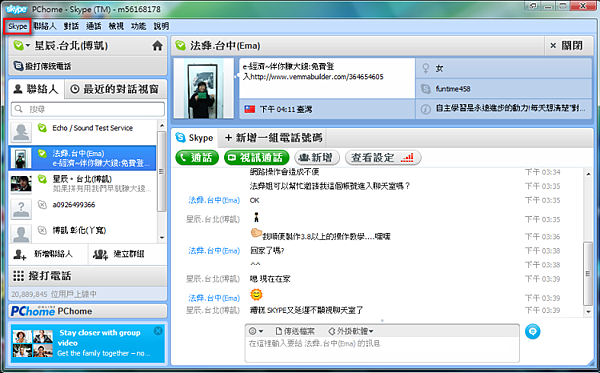Select contact 博凱 彰化(丫寬)

[x=83, y=232]
